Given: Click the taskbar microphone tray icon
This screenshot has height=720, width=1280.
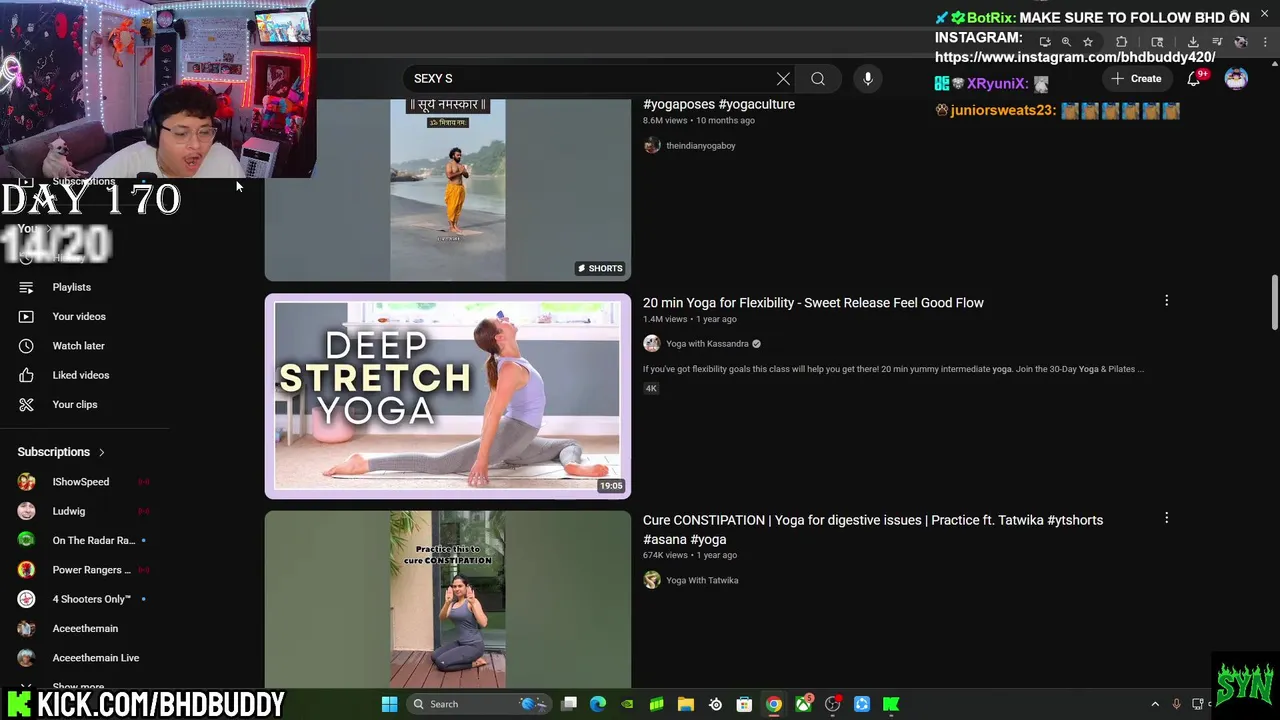Looking at the screenshot, I should [x=1176, y=704].
